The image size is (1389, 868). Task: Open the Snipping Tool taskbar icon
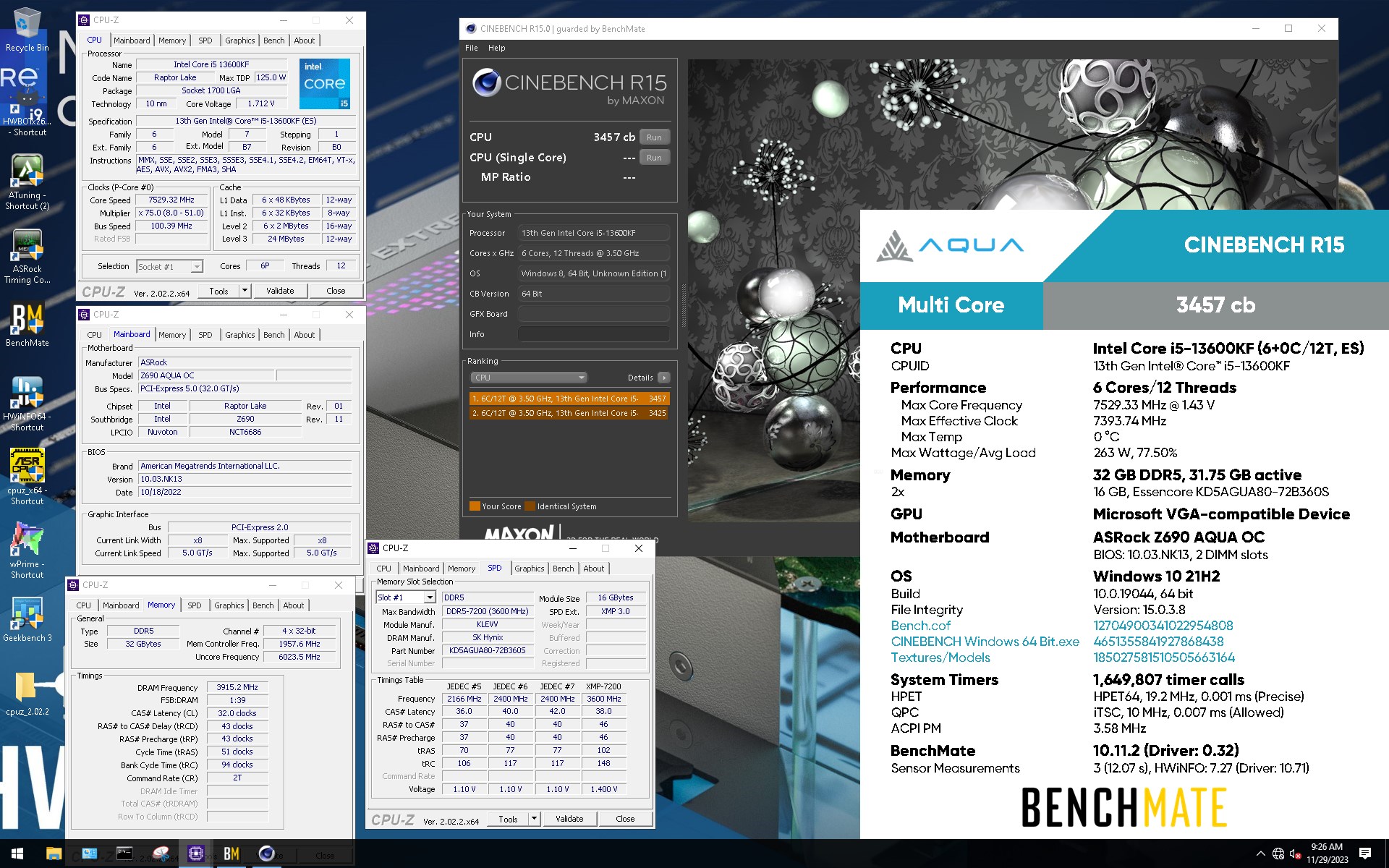161,854
